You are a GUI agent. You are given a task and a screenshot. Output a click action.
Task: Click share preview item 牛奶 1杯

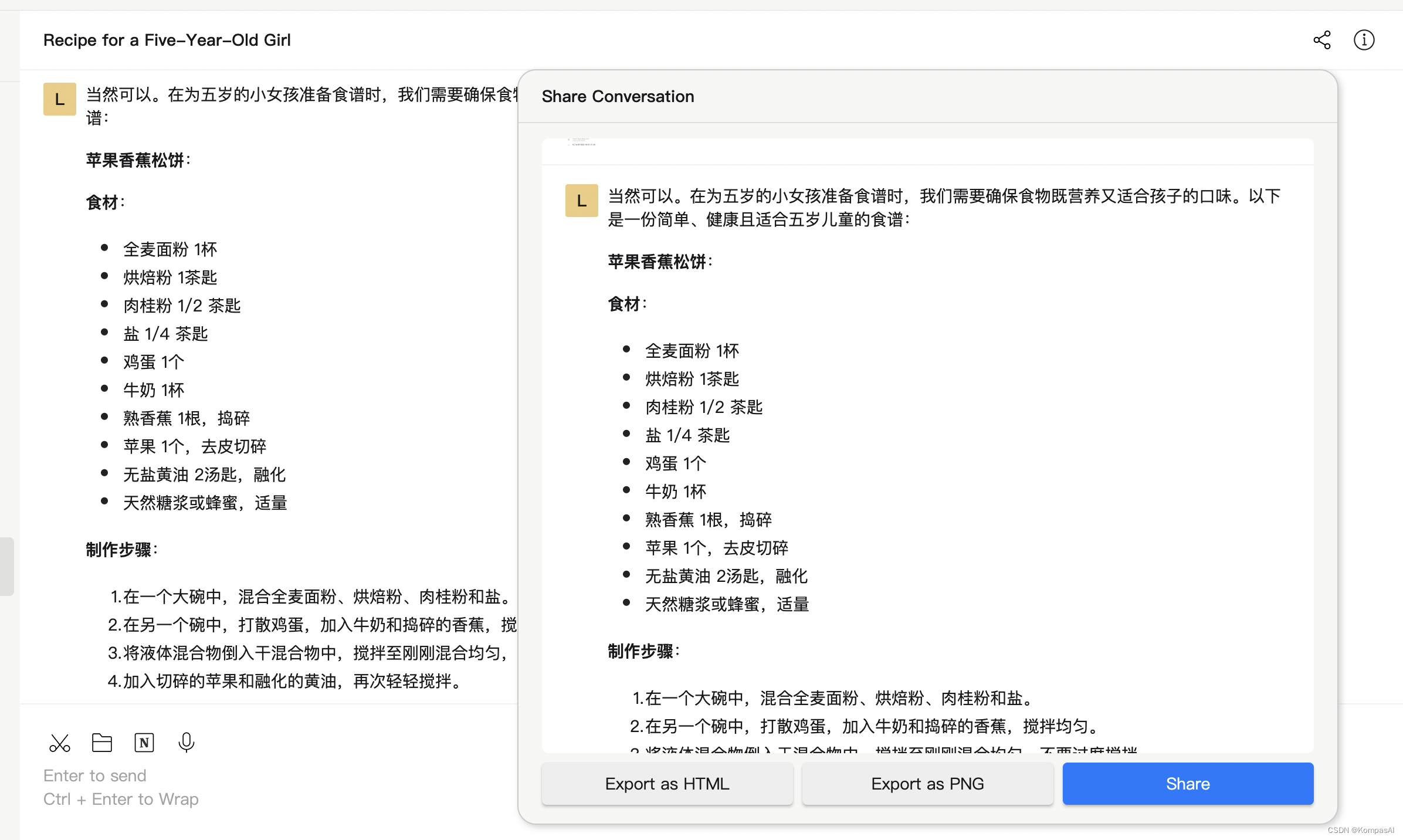[x=676, y=492]
